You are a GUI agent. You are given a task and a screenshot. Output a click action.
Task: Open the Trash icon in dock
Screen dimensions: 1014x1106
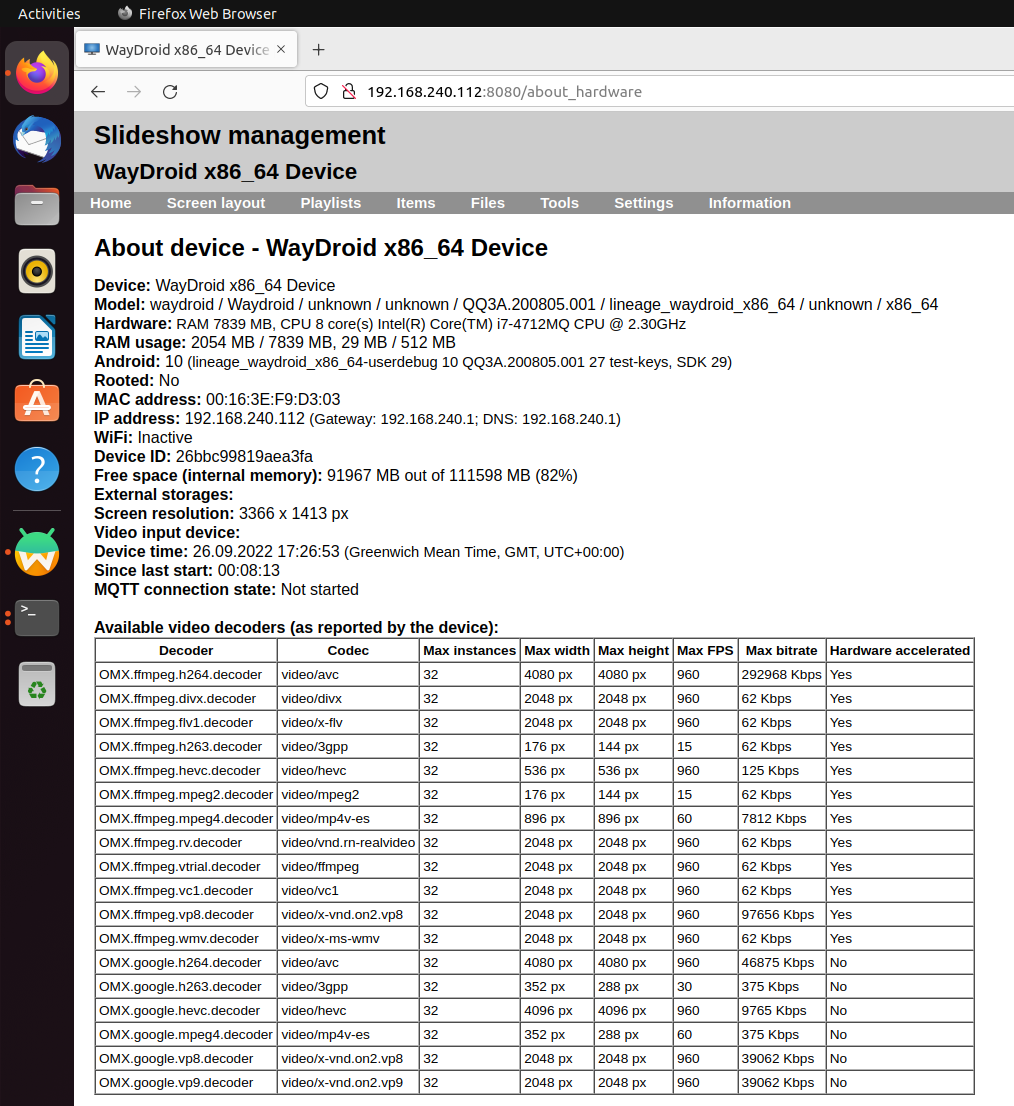[x=37, y=684]
